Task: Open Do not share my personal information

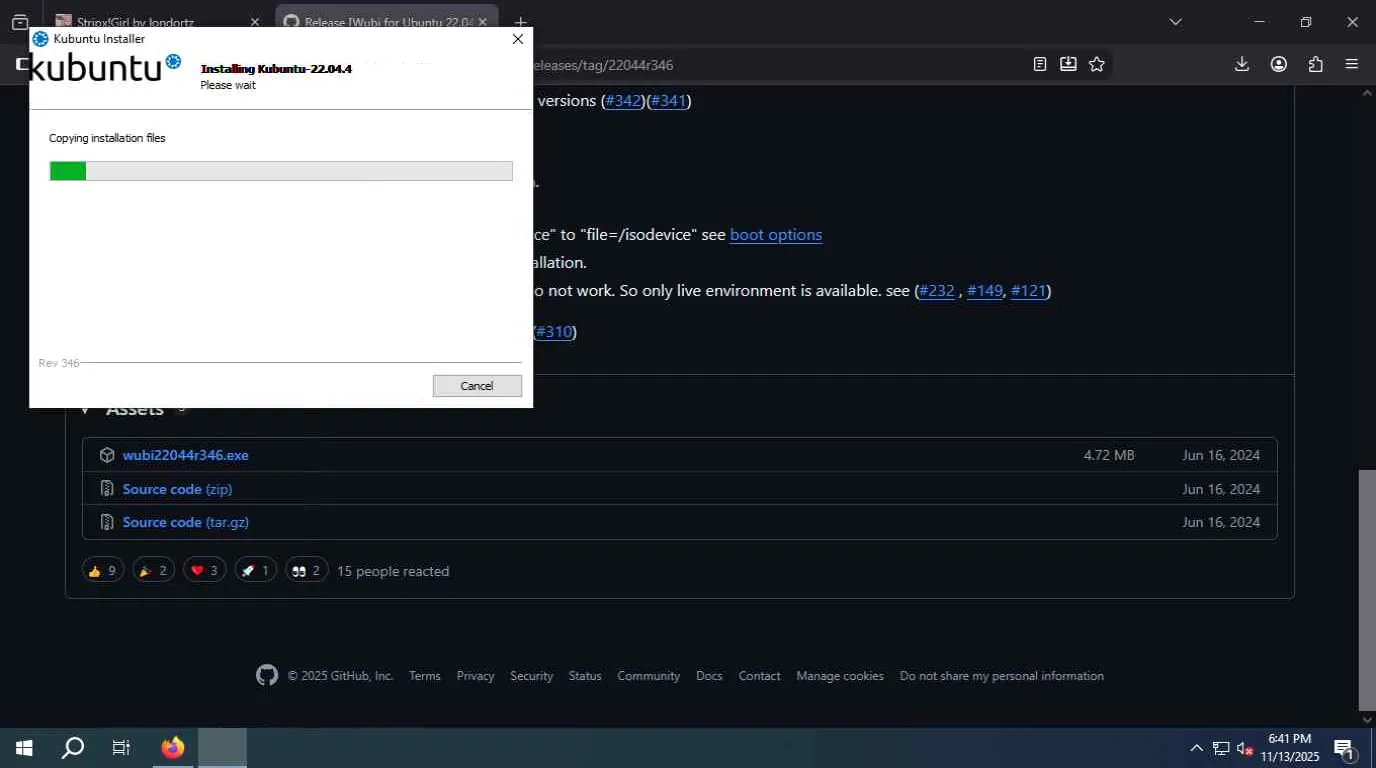Action: [1002, 676]
